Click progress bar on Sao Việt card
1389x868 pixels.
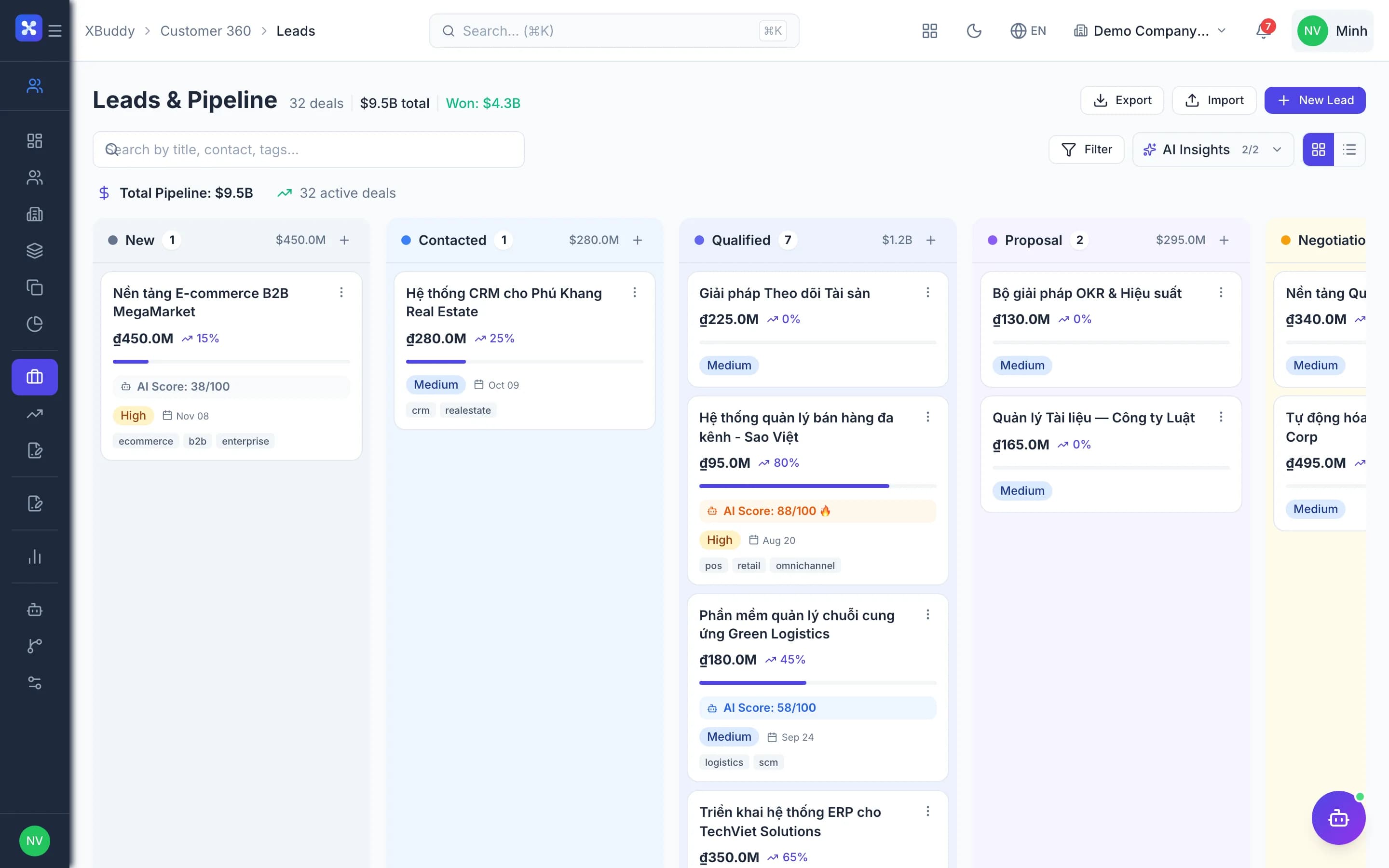pyautogui.click(x=817, y=486)
